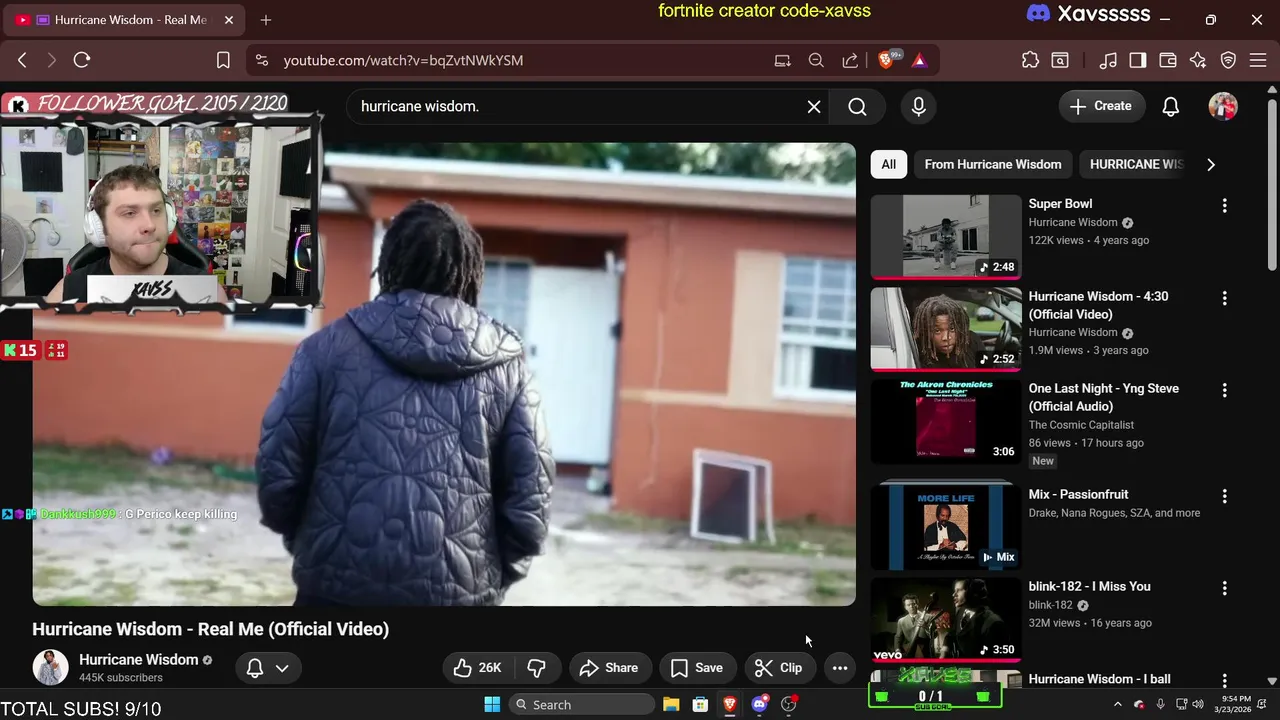This screenshot has height=720, width=1280.
Task: Click the share page icon in address bar
Action: coord(850,60)
